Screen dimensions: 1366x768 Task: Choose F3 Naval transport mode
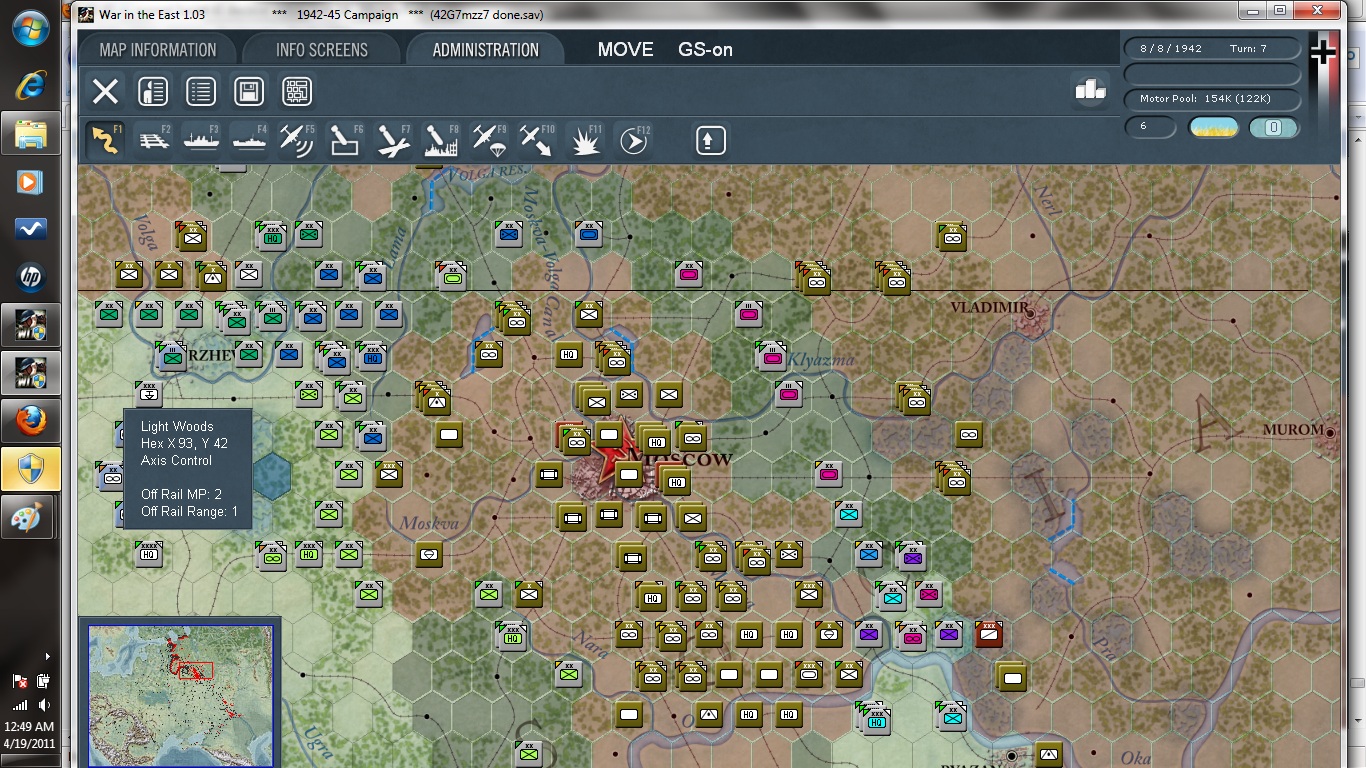[201, 140]
